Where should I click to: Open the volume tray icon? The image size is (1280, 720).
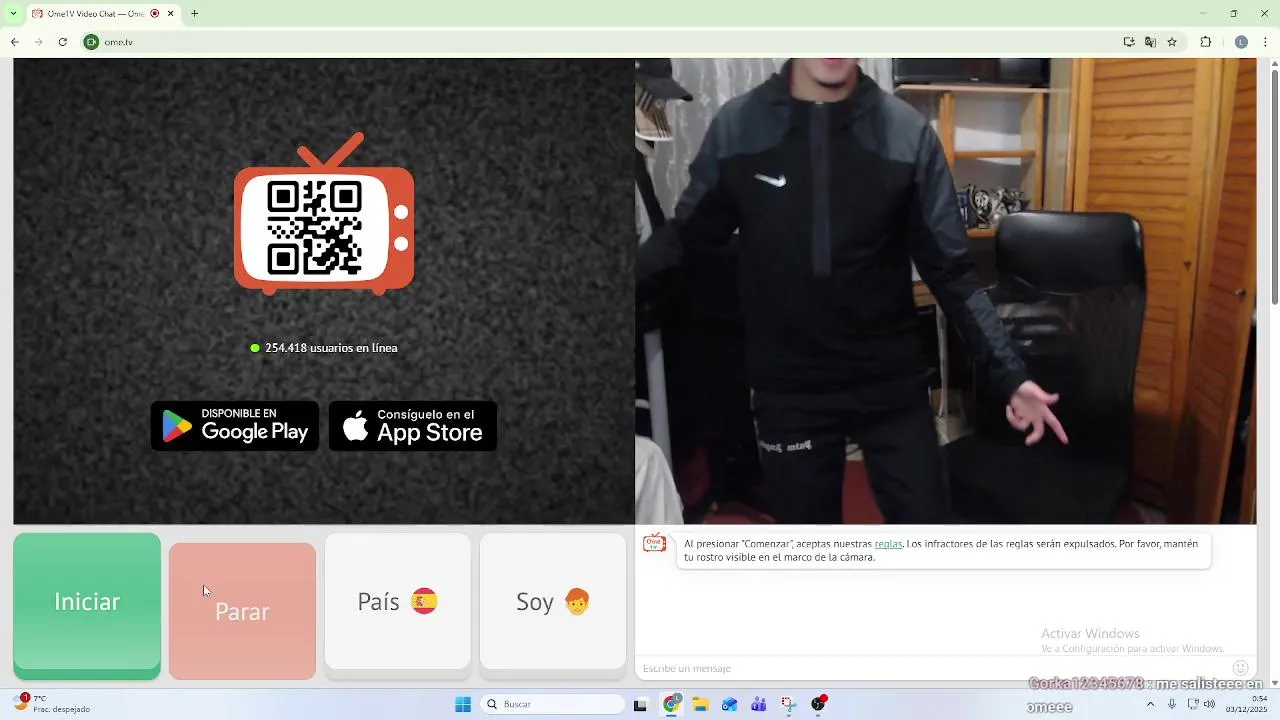[1209, 704]
